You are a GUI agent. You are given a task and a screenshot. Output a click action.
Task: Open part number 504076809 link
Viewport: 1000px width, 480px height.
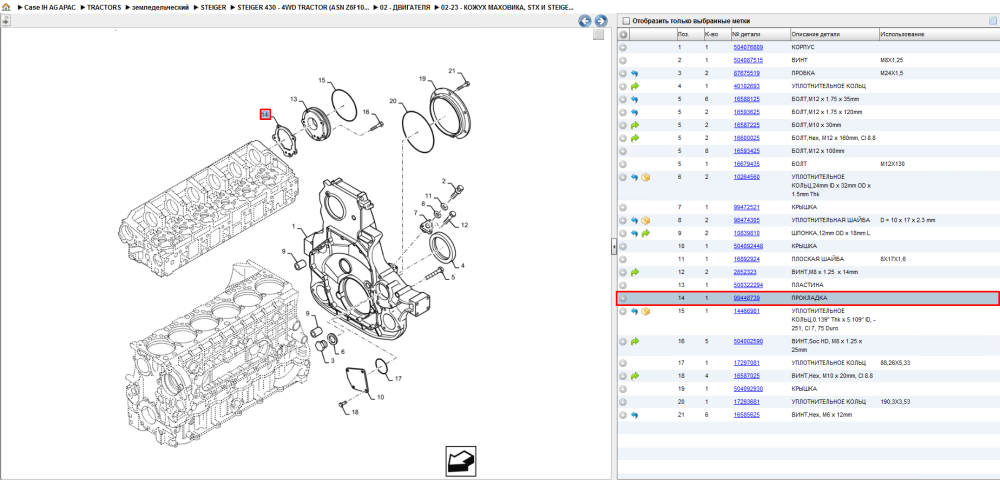pyautogui.click(x=748, y=47)
